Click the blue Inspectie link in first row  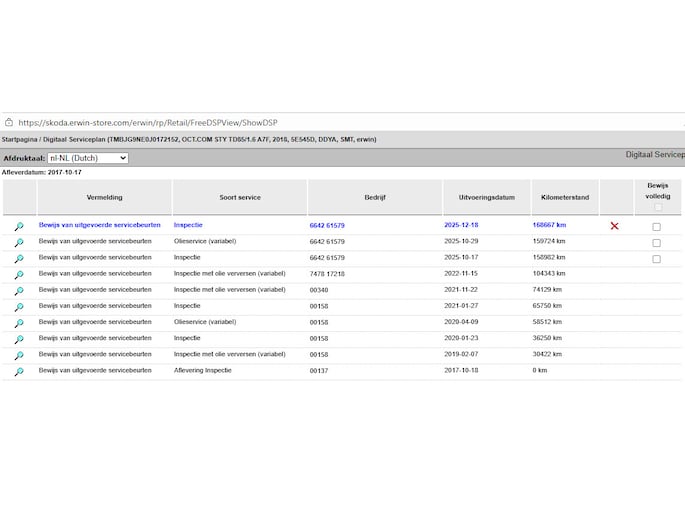[x=194, y=226]
